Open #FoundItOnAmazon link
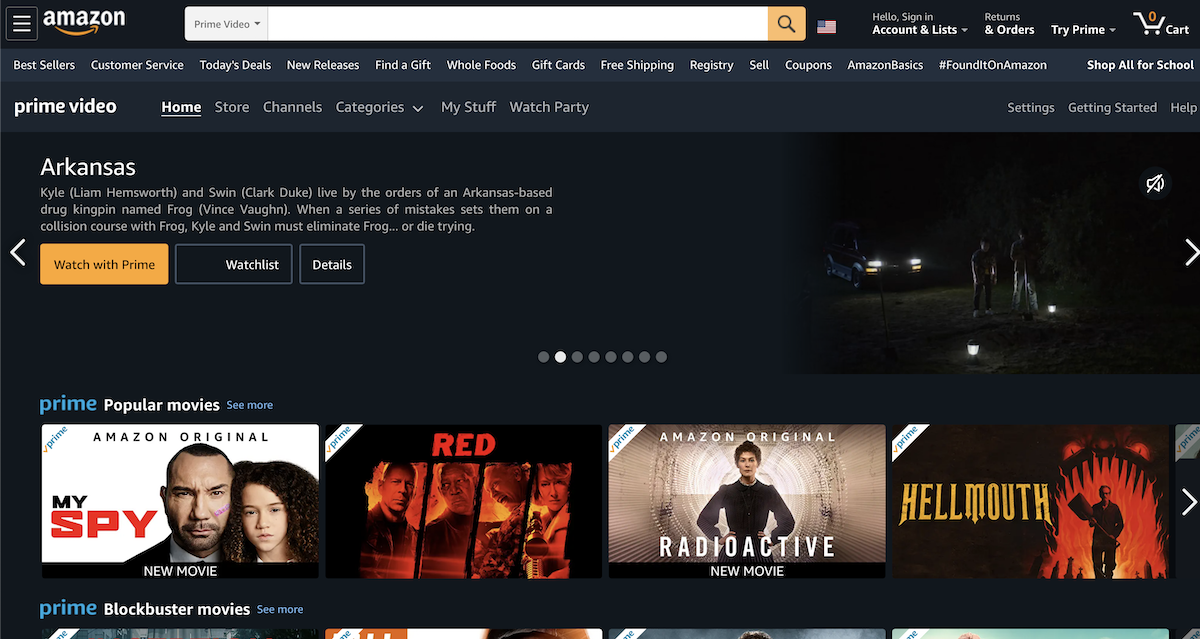The image size is (1200, 639). click(x=993, y=65)
